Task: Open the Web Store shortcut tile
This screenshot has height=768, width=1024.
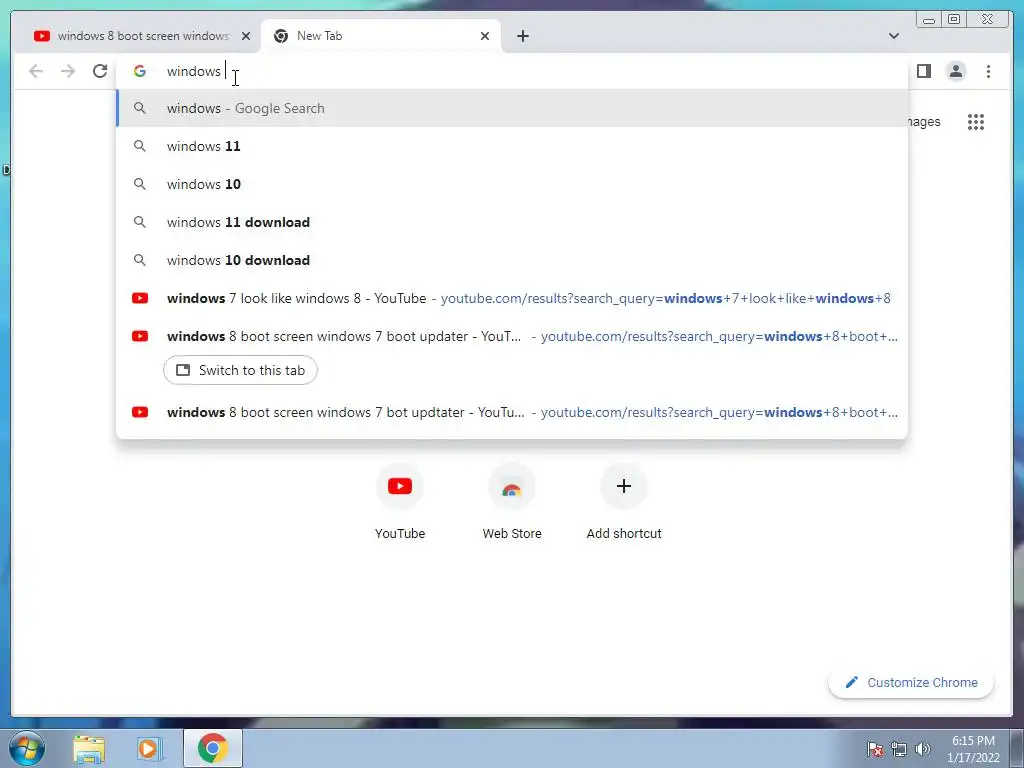Action: point(512,501)
